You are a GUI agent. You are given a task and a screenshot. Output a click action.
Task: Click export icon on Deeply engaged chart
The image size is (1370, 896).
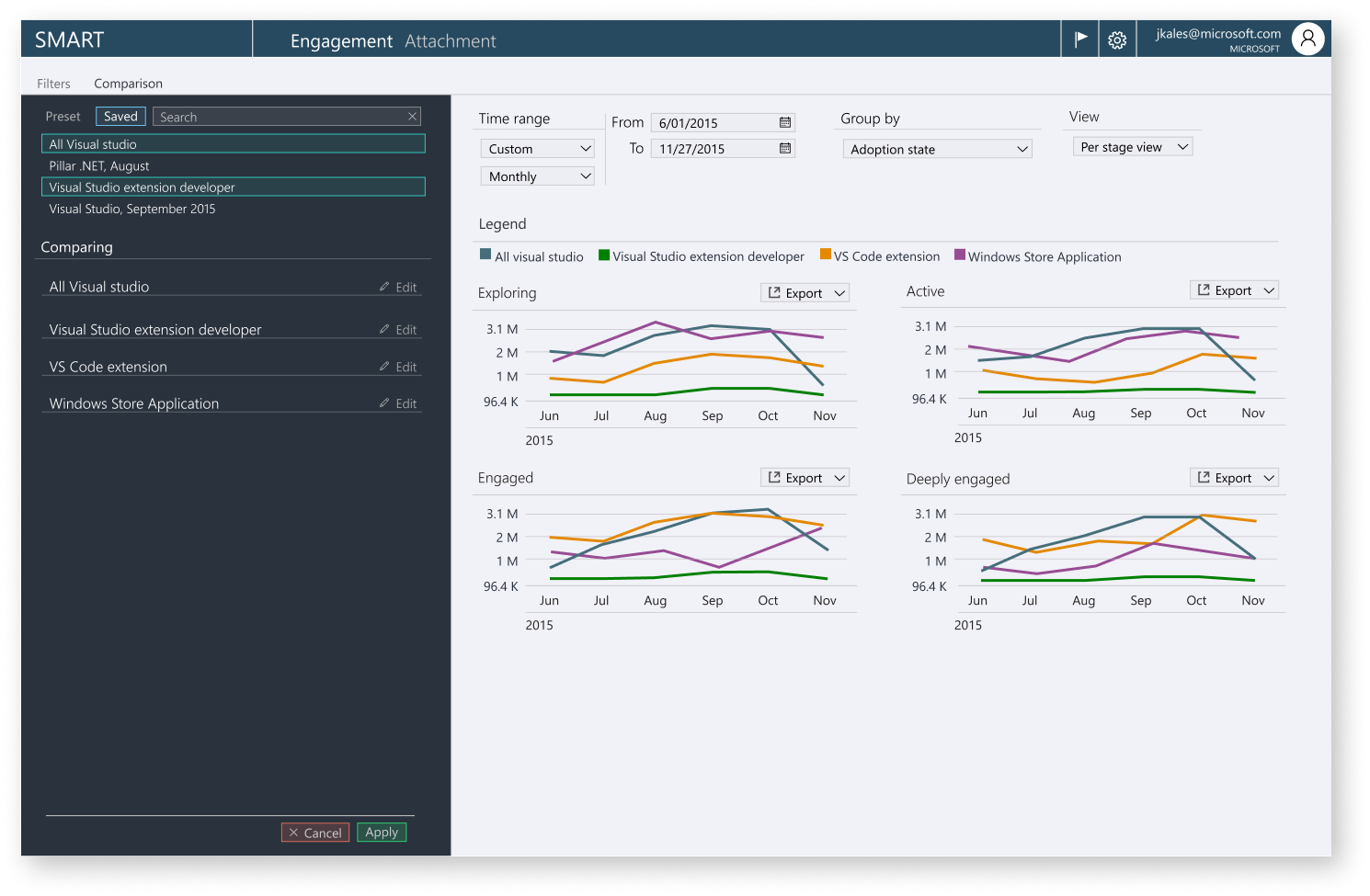click(x=1204, y=477)
